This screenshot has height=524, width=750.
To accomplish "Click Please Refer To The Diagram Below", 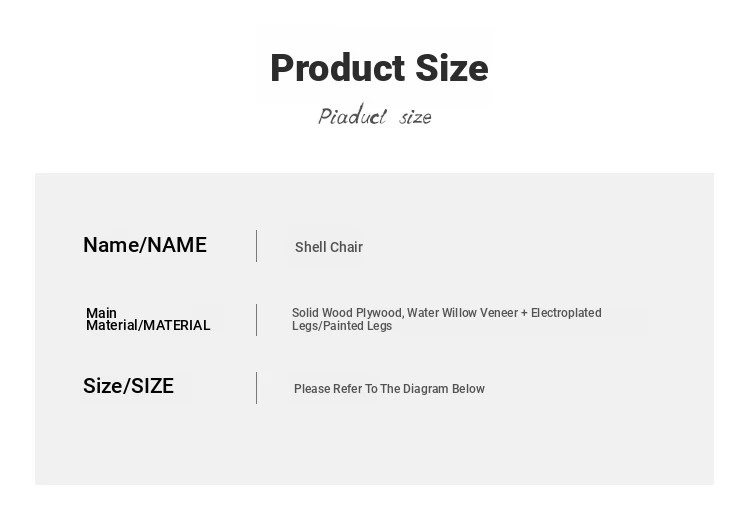I will coord(389,389).
